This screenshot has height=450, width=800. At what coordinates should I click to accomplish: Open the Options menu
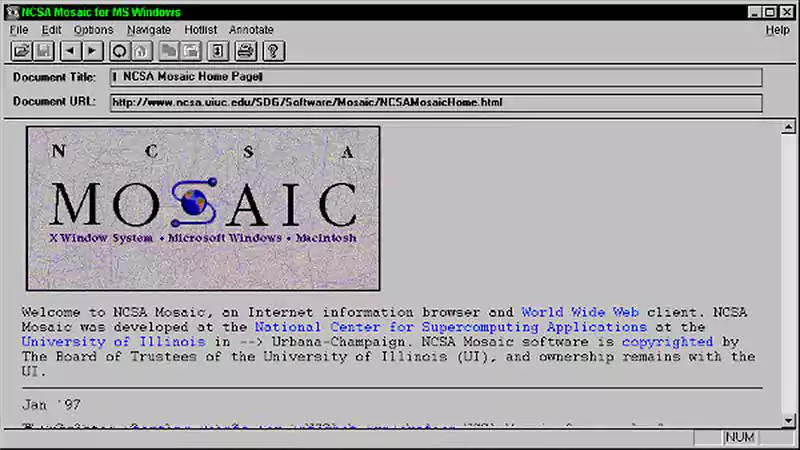93,30
